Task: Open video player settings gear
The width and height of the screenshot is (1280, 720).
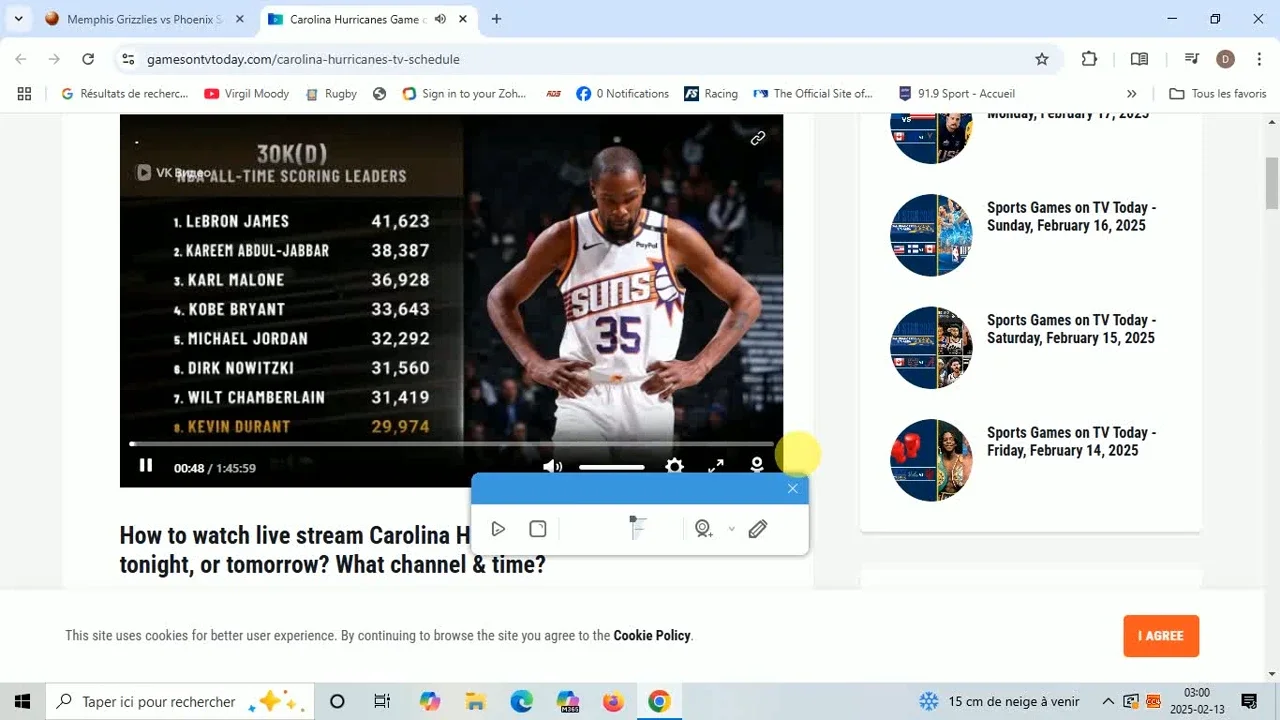Action: (x=674, y=467)
